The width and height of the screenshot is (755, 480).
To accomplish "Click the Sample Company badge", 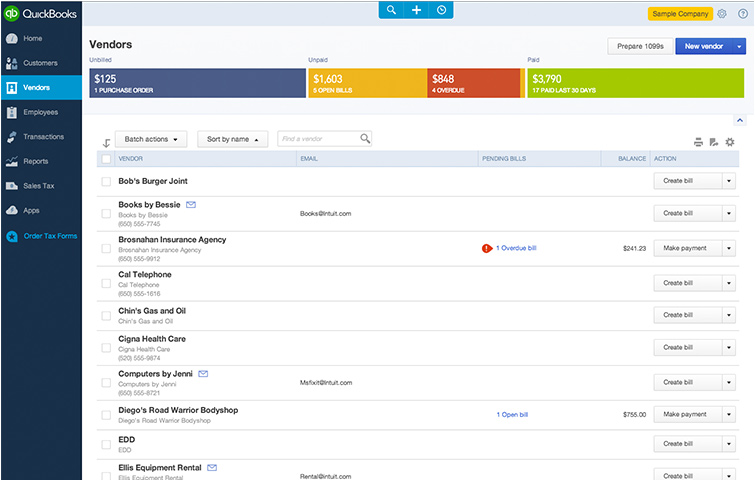I will [x=680, y=14].
